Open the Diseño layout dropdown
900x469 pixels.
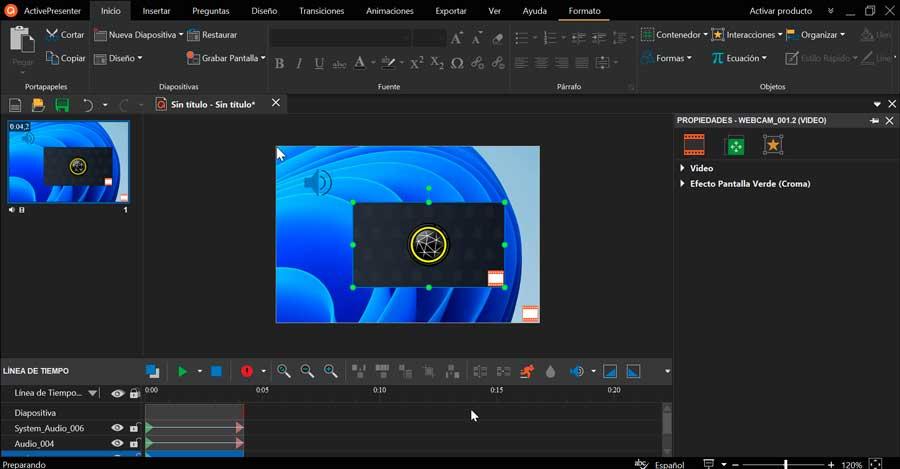tap(118, 58)
